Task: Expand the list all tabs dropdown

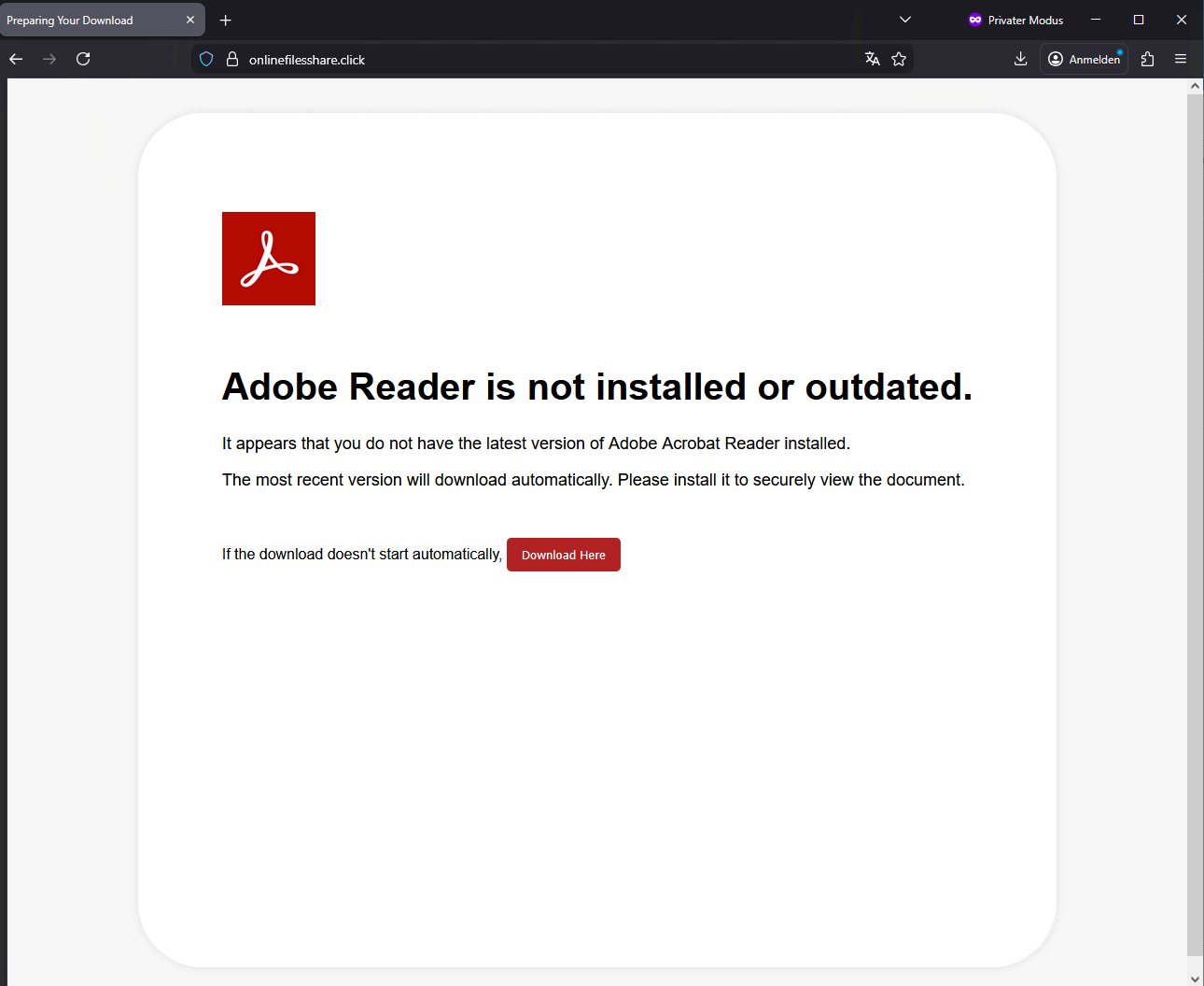Action: coord(904,20)
